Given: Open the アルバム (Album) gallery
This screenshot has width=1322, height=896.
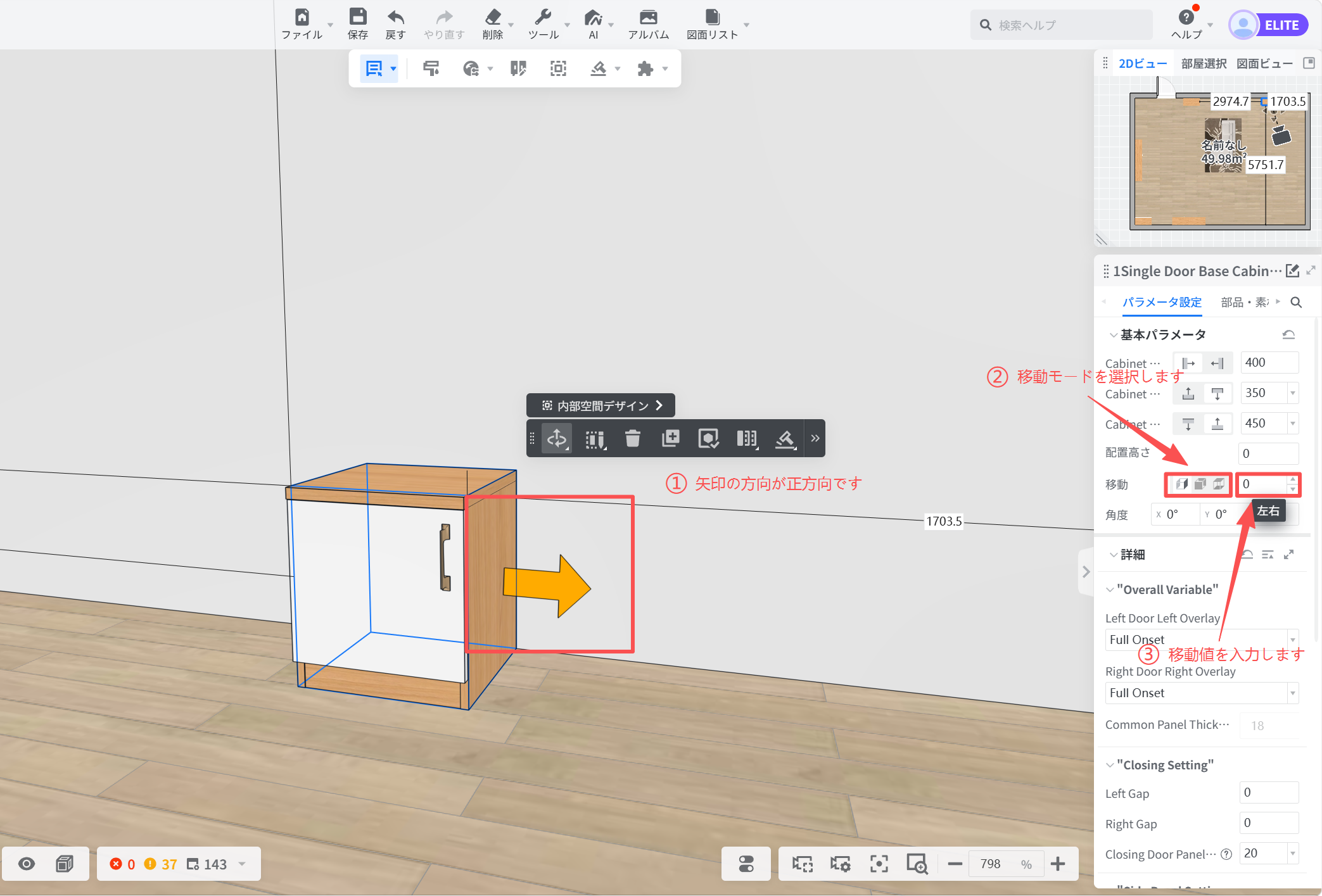Looking at the screenshot, I should click(649, 24).
